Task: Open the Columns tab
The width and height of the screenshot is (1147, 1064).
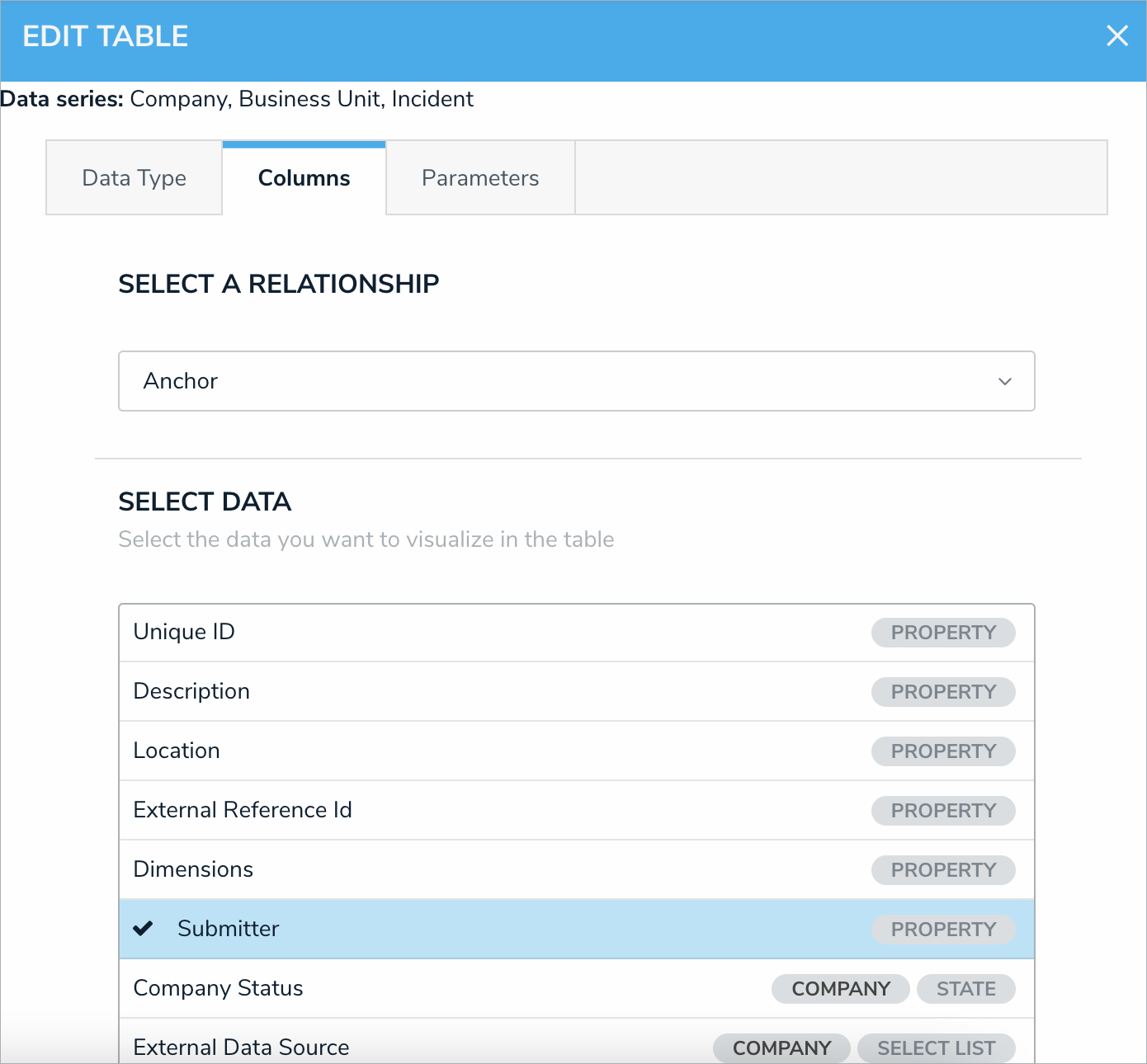Action: pos(304,178)
